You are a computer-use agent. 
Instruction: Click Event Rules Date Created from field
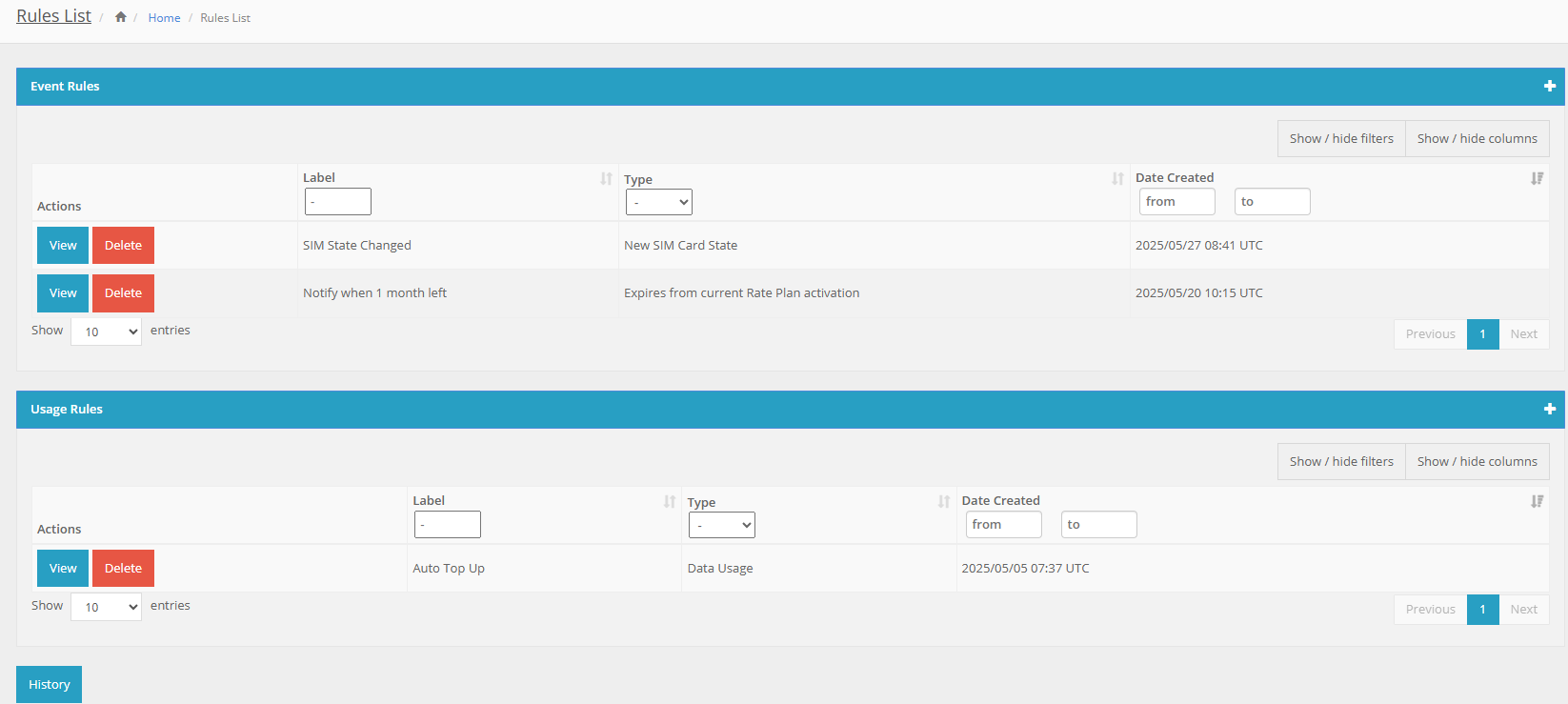(x=1176, y=202)
